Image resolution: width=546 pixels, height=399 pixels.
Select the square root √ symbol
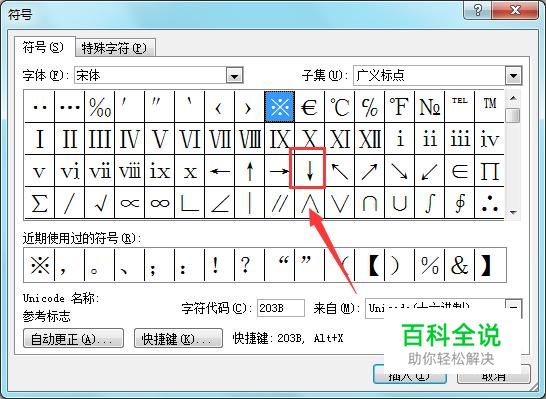[100, 203]
